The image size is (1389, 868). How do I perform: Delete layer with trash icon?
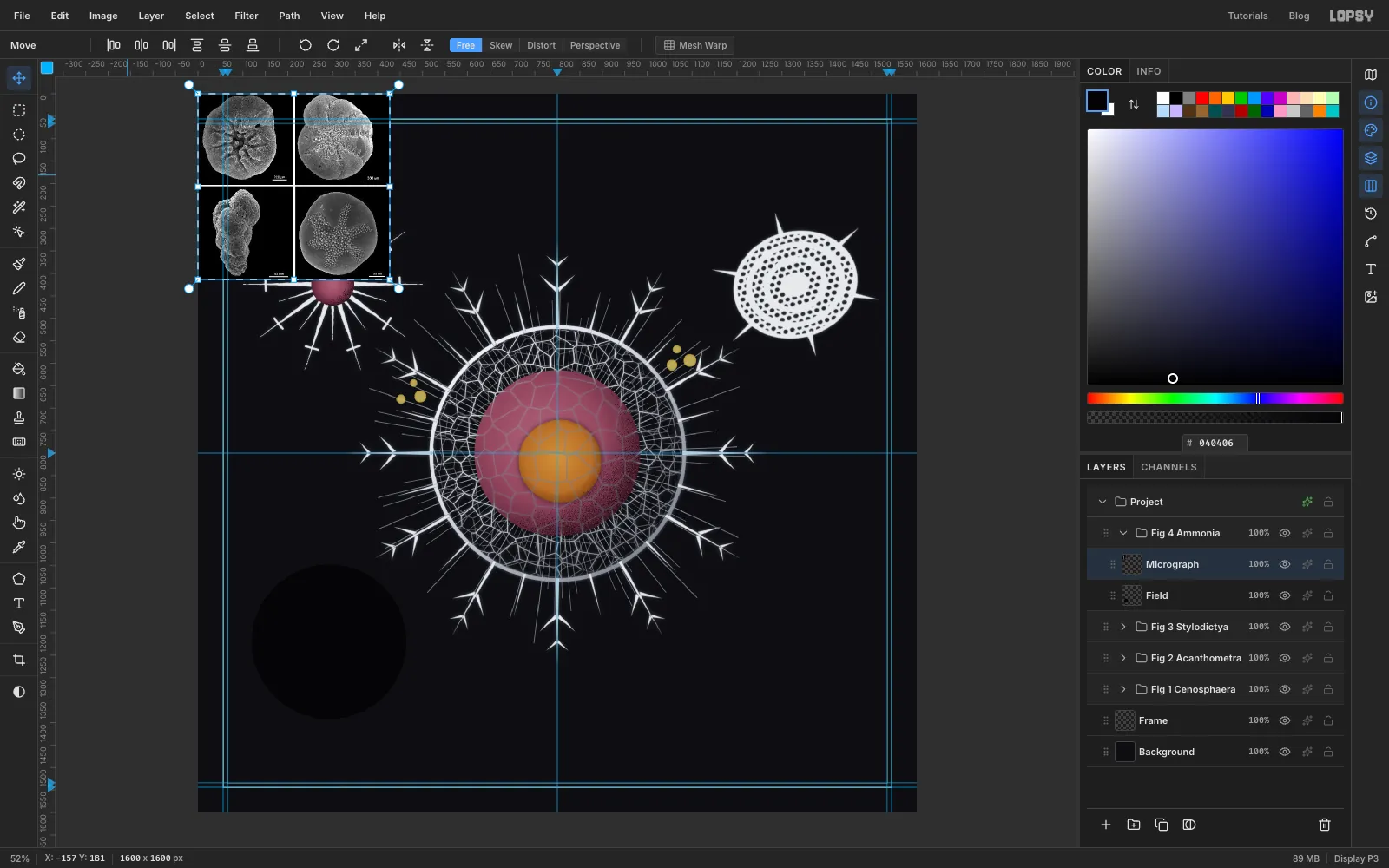tap(1324, 825)
